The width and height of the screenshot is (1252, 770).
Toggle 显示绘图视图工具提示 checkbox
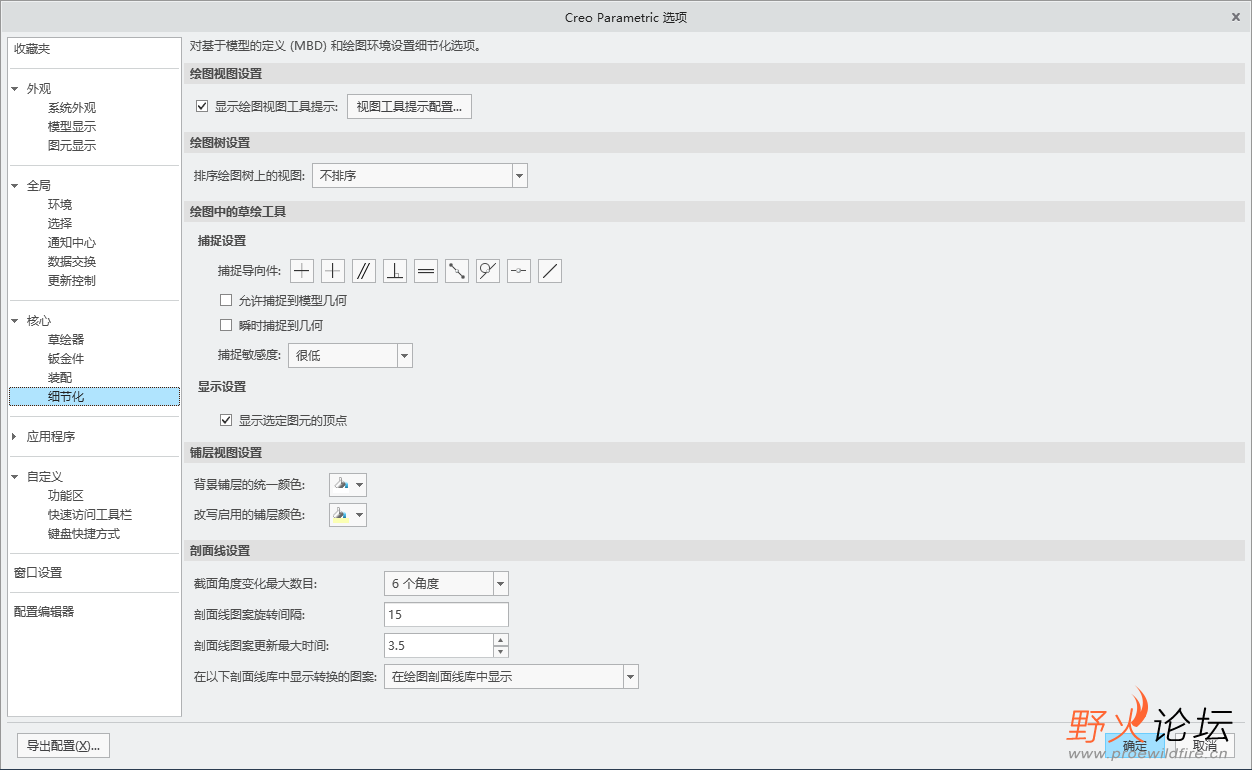(202, 107)
